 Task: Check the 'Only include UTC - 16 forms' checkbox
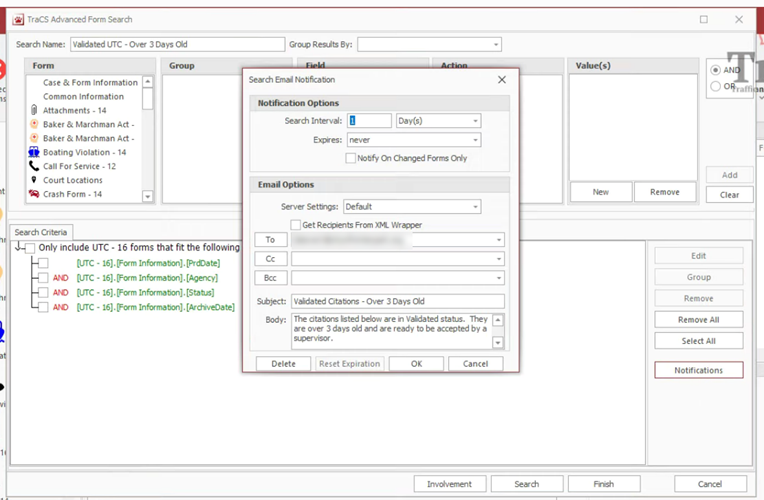tap(30, 248)
